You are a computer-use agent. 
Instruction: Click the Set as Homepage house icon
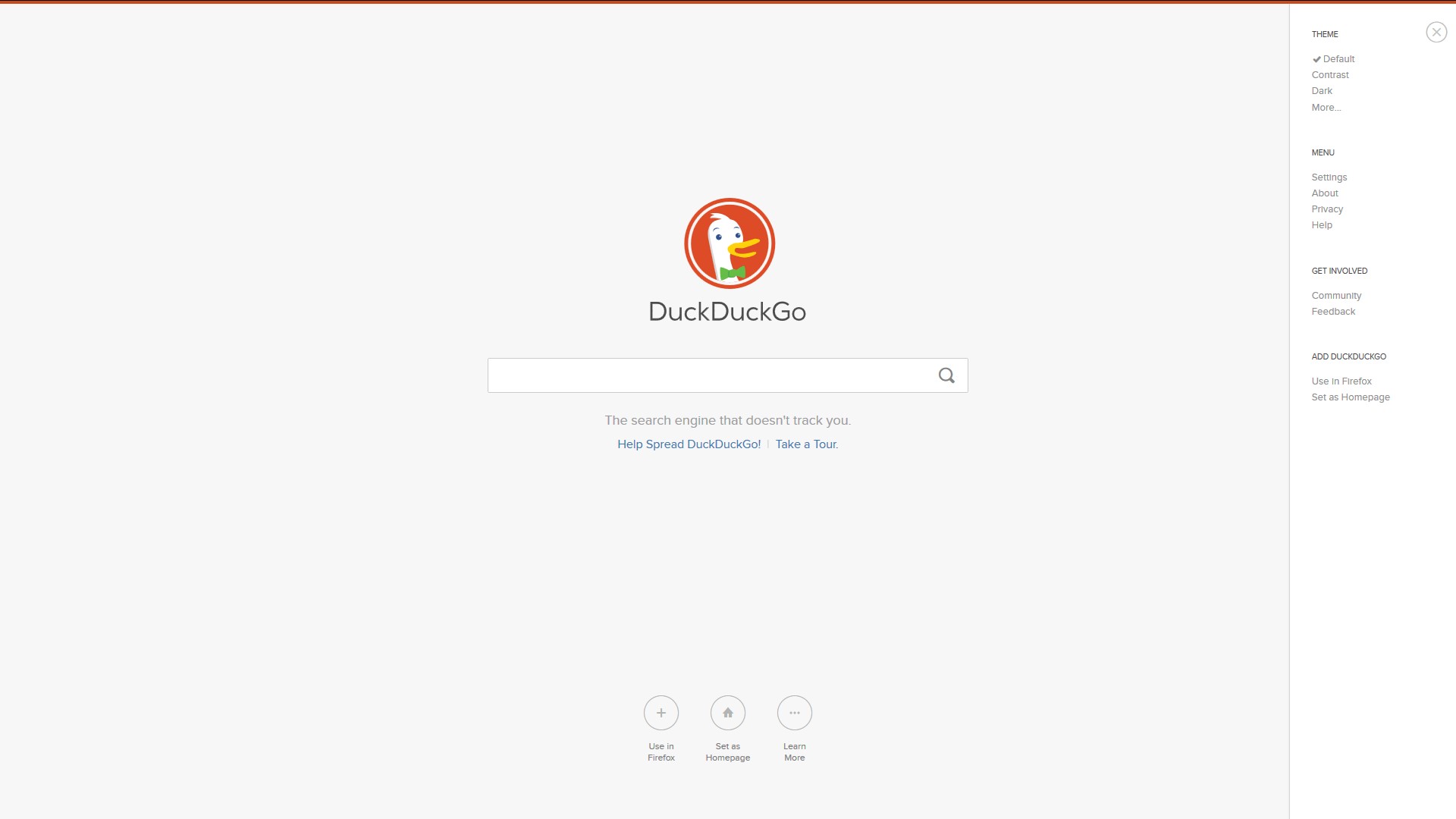pos(727,712)
